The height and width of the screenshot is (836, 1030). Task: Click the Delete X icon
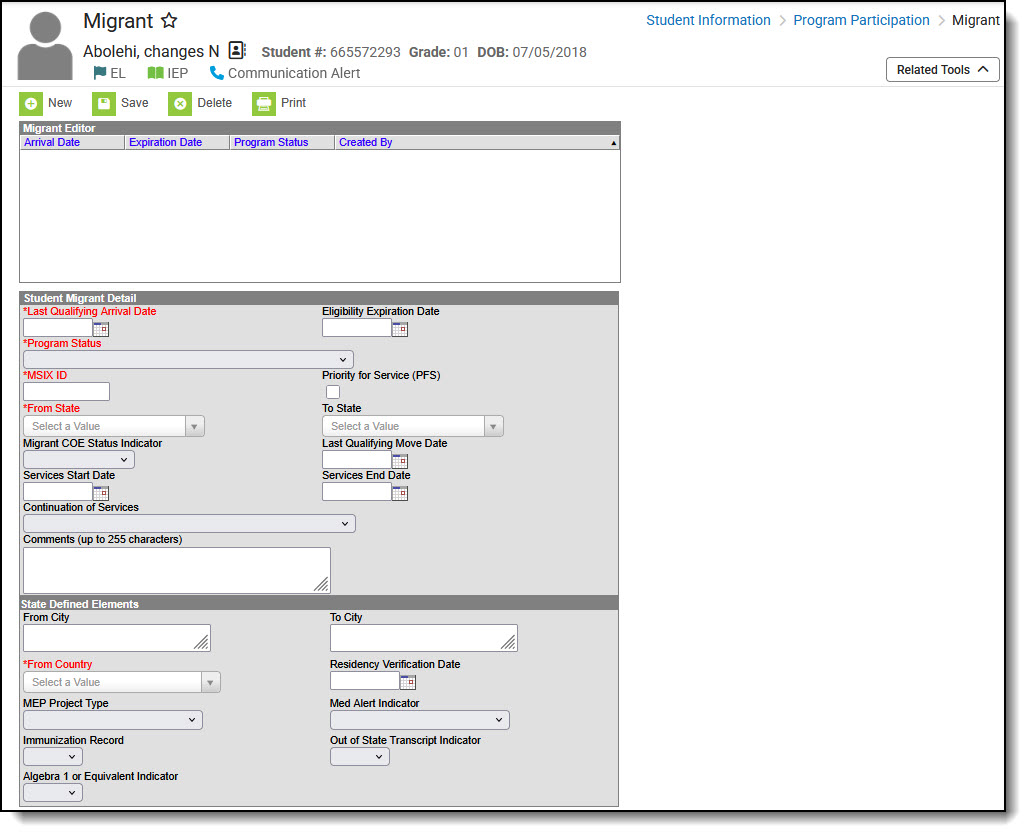(x=180, y=104)
